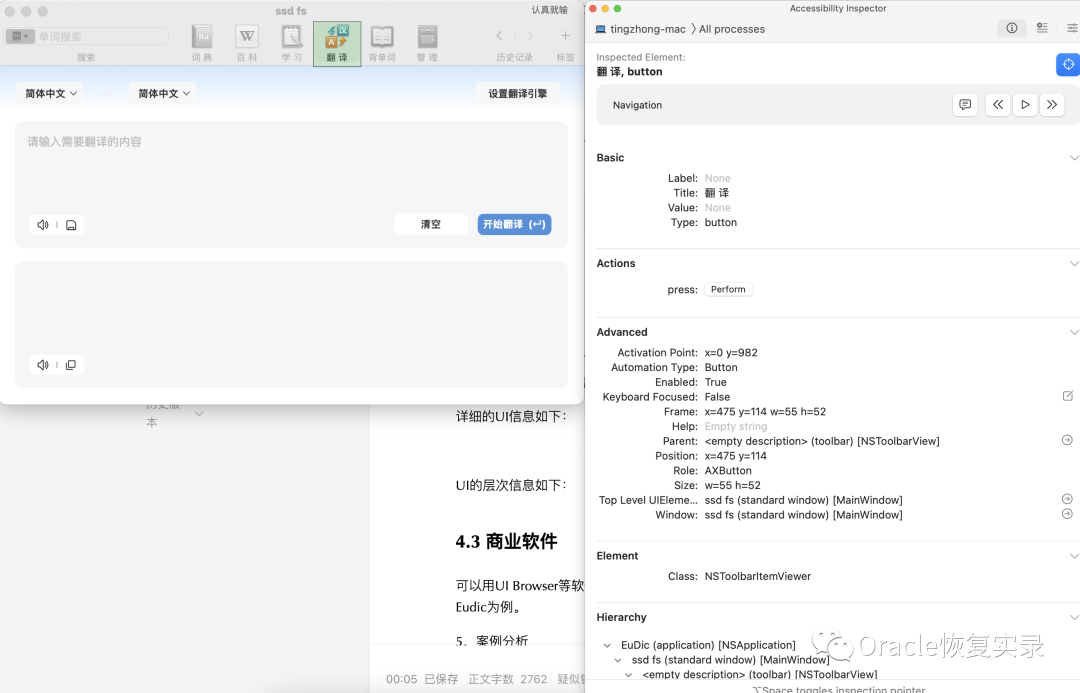The image size is (1080, 693).
Task: Click 设置翻译引擎 button
Action: coord(517,94)
